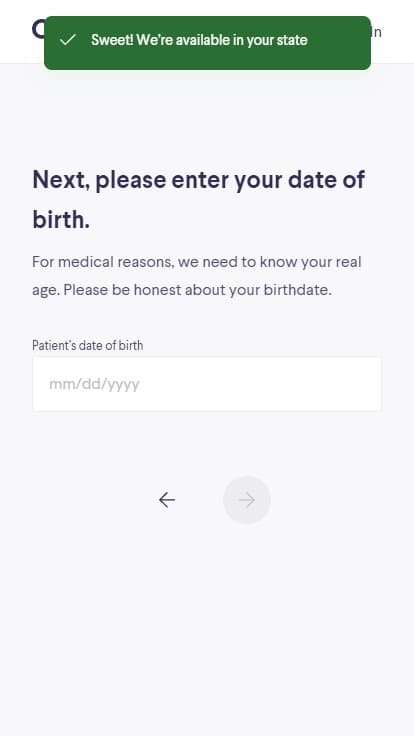Click the 'Patient's date of birth' field label
This screenshot has height=736, width=414.
tap(88, 345)
